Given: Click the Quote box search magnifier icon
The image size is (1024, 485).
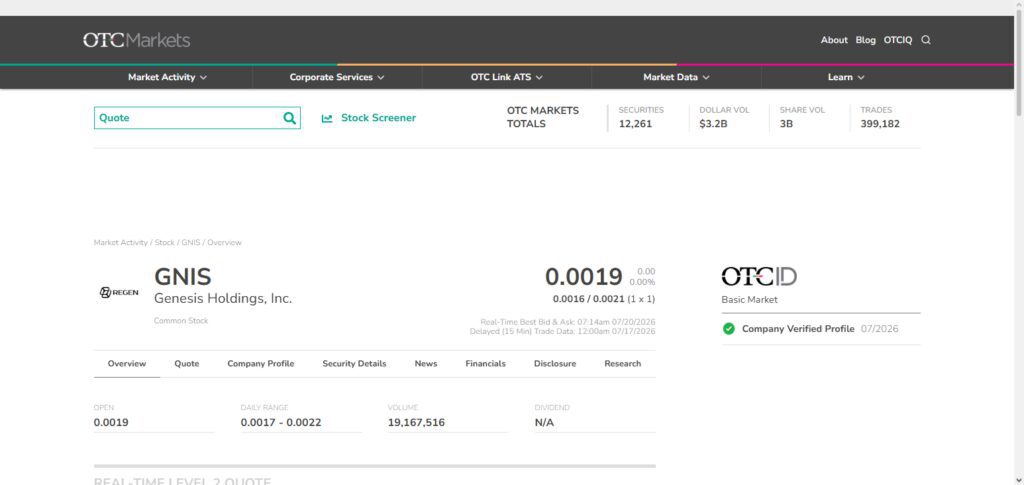Looking at the screenshot, I should point(289,118).
